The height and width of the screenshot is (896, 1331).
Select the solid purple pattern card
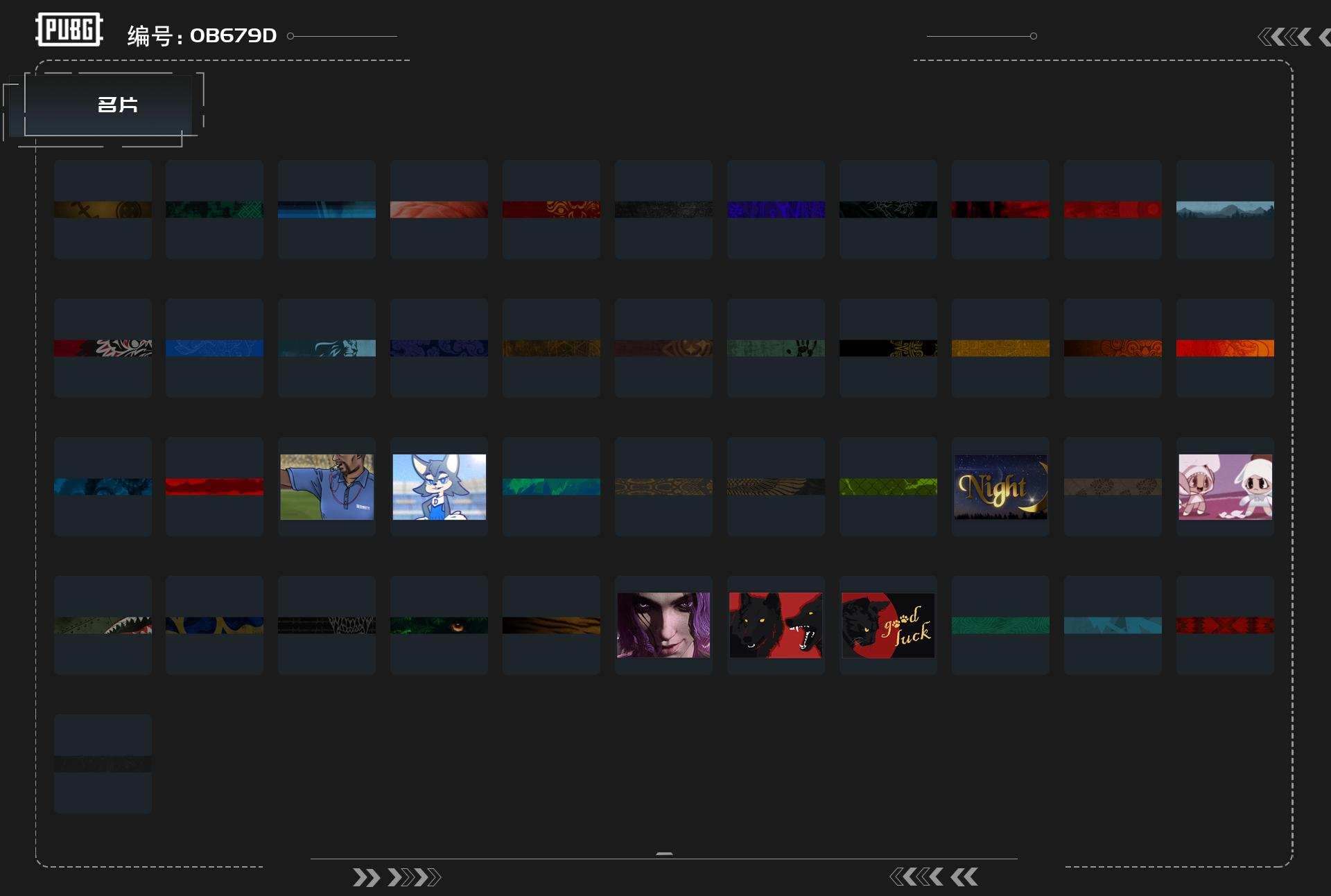776,209
